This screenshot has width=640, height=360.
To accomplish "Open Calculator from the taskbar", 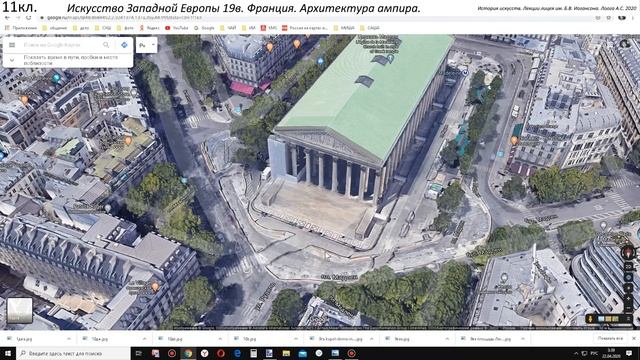I will [253, 353].
